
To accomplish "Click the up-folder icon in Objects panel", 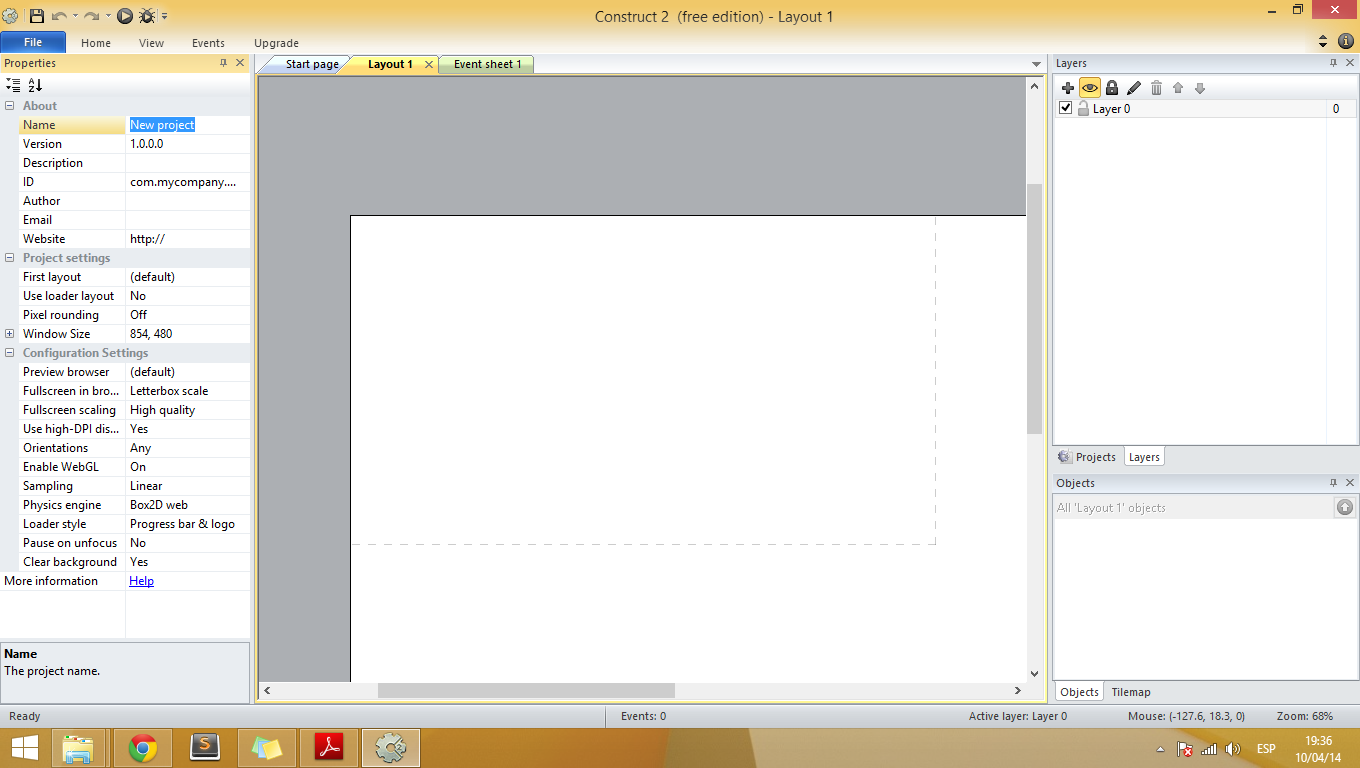I will point(1345,507).
